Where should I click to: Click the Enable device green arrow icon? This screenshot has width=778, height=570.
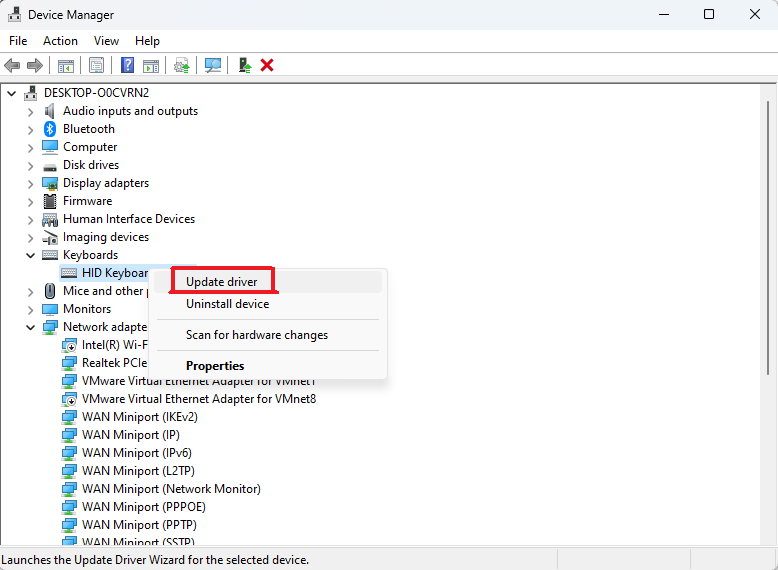[x=245, y=65]
